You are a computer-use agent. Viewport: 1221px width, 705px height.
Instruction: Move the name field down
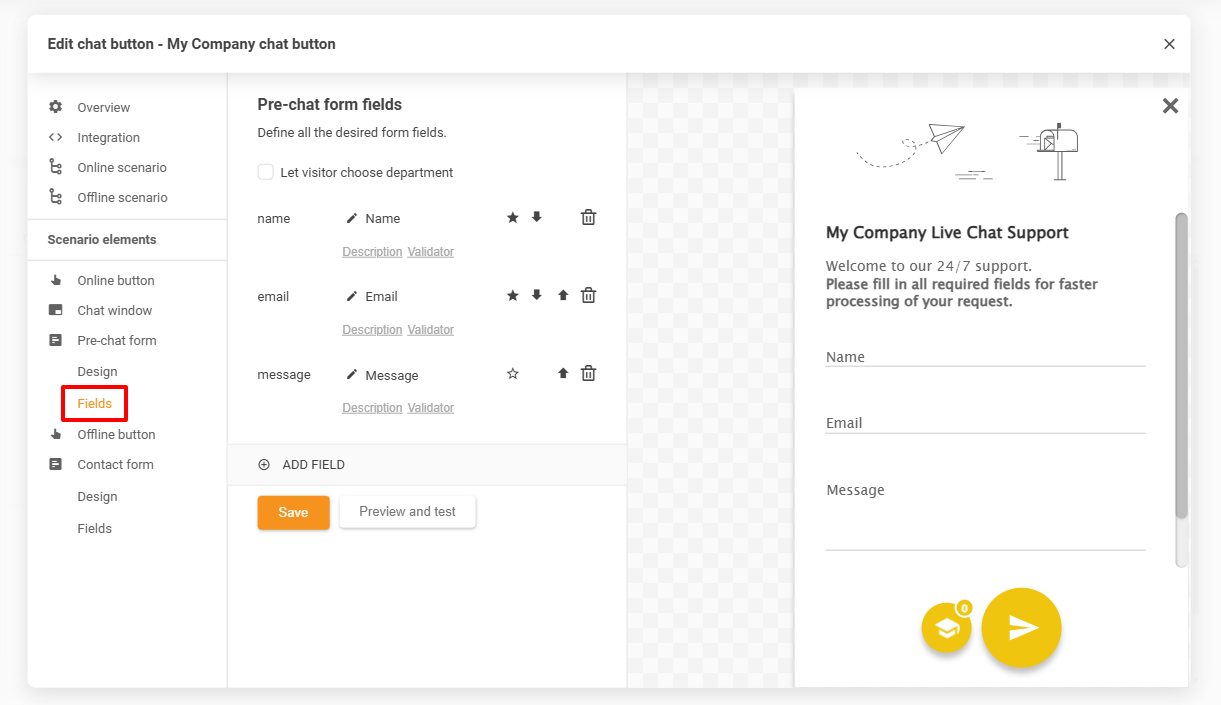pos(537,217)
